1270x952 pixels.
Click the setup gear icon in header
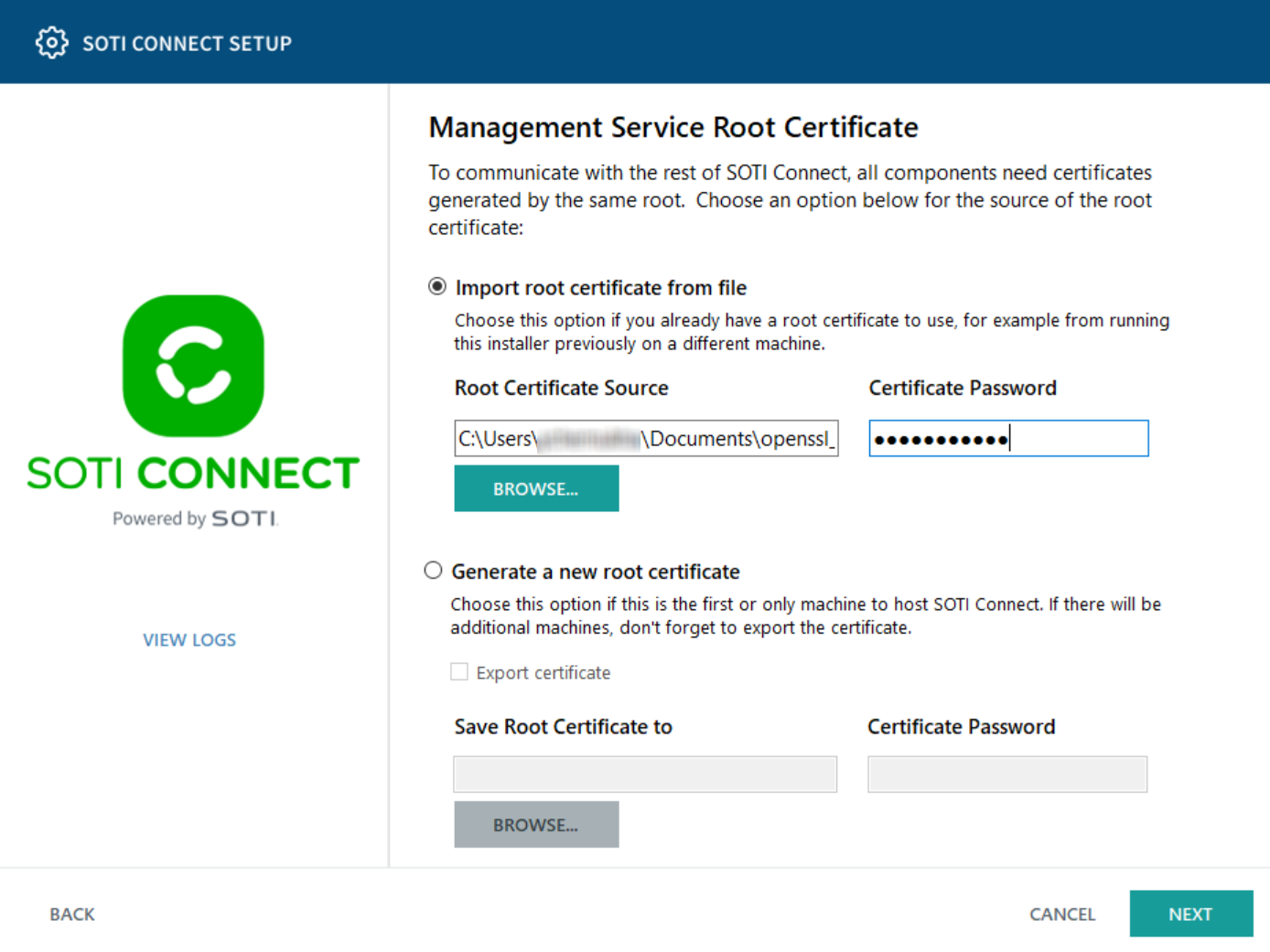tap(51, 43)
